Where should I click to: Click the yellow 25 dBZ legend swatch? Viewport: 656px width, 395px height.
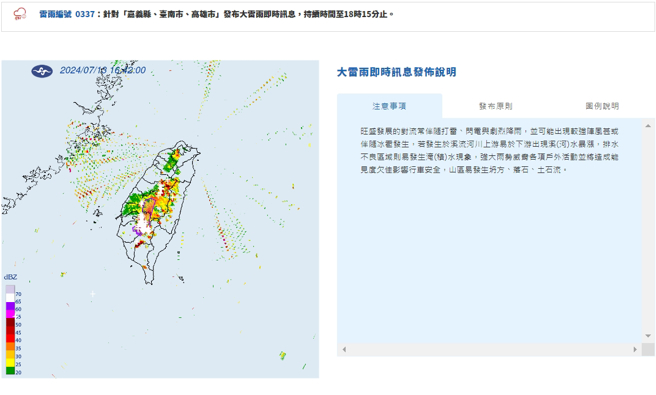(x=10, y=362)
